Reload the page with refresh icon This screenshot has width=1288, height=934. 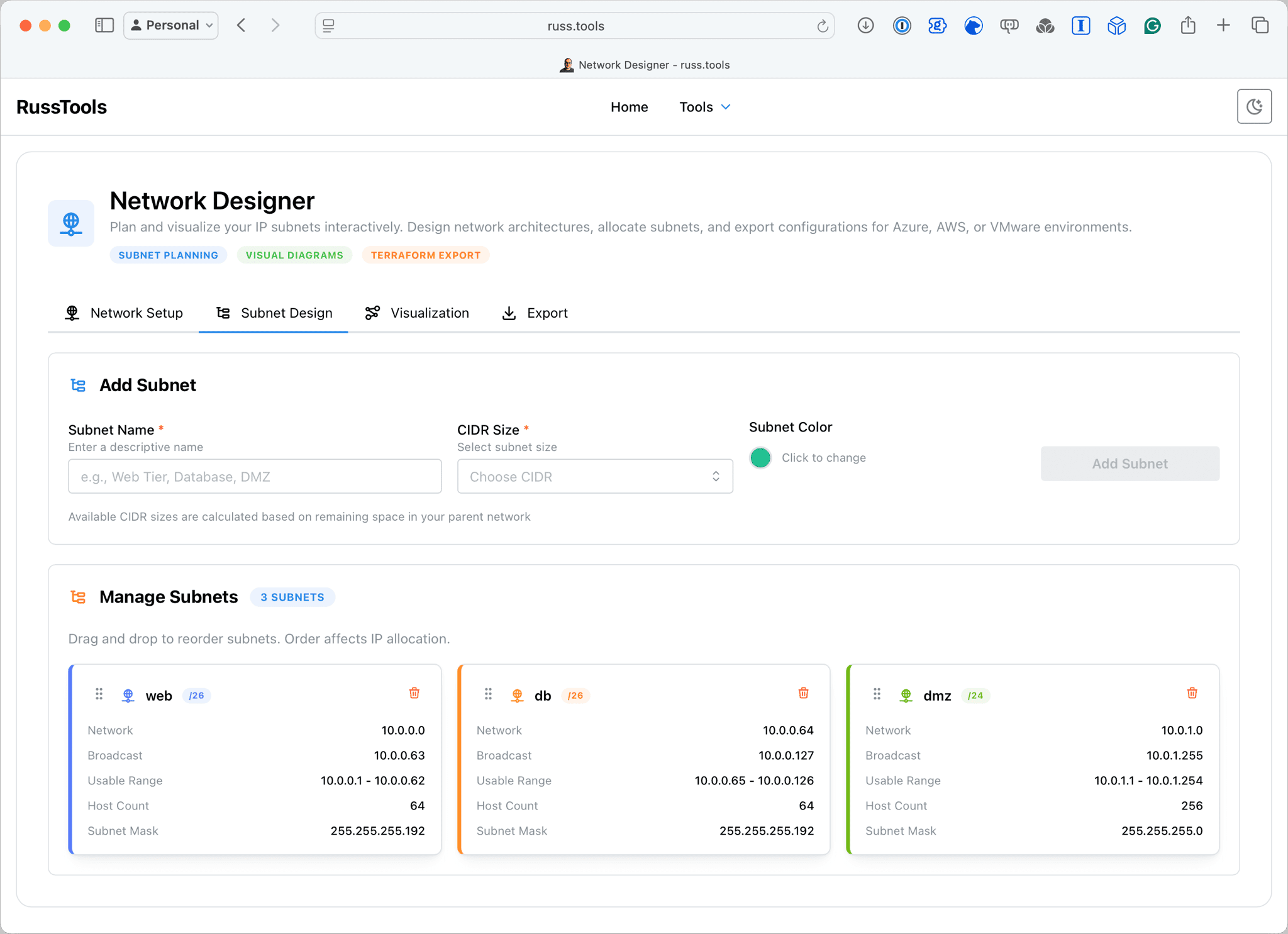click(822, 26)
